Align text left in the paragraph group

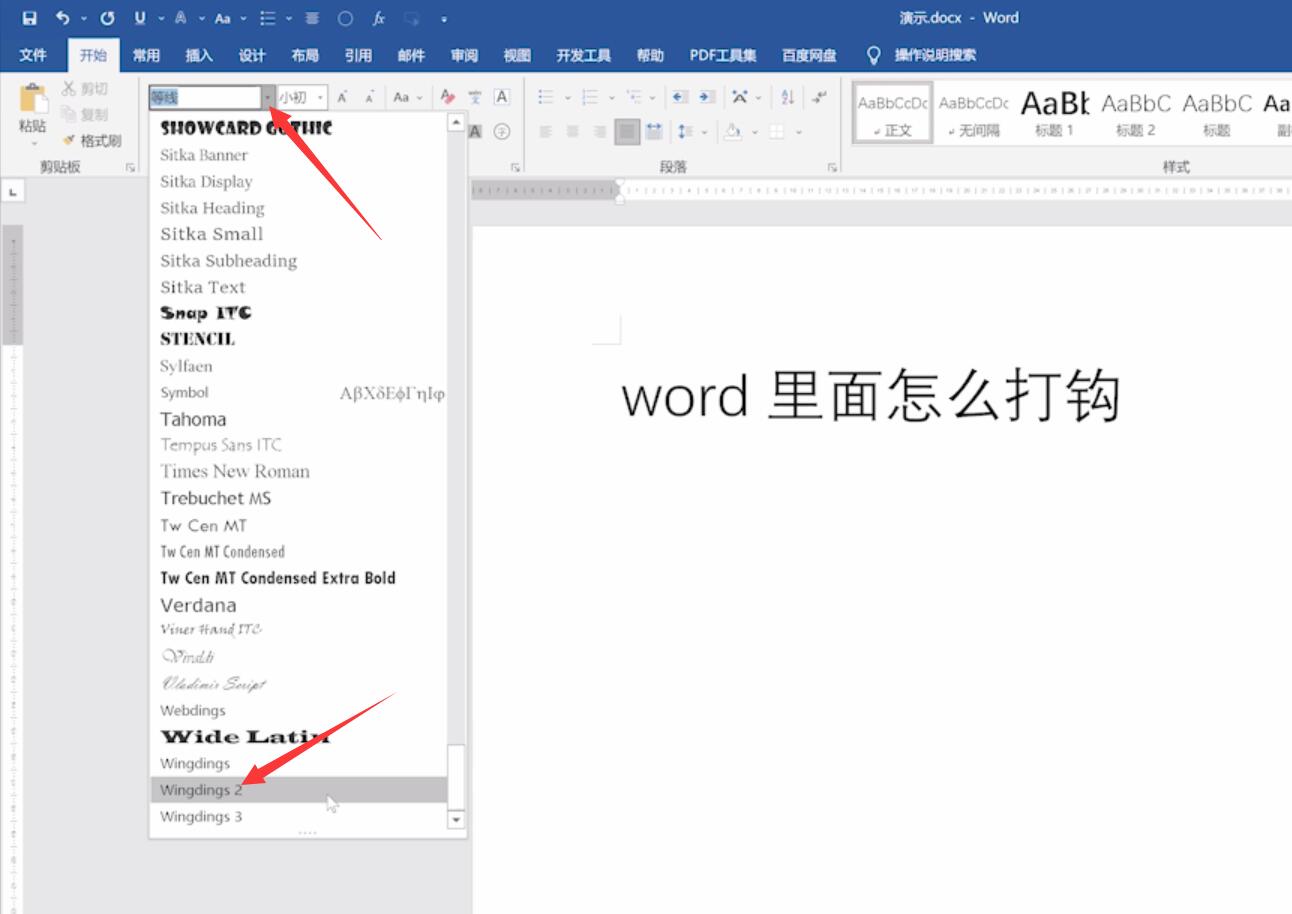click(546, 131)
